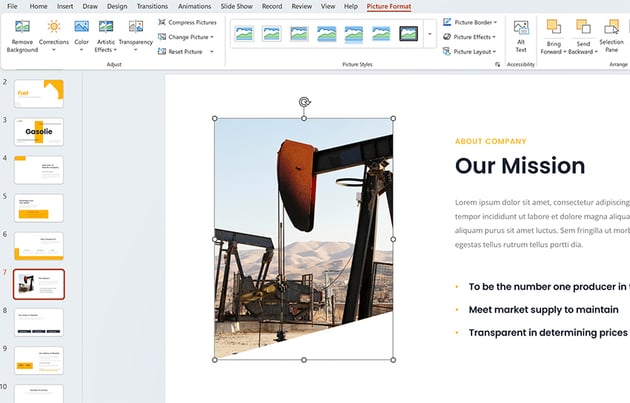
Task: Click the picture's rotation handle
Action: pyautogui.click(x=304, y=101)
